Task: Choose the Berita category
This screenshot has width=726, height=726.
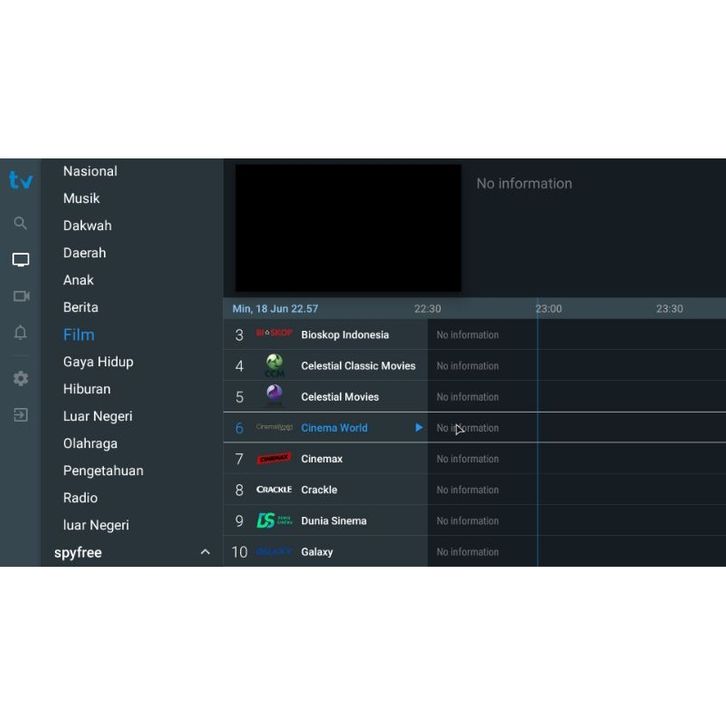Action: point(80,307)
